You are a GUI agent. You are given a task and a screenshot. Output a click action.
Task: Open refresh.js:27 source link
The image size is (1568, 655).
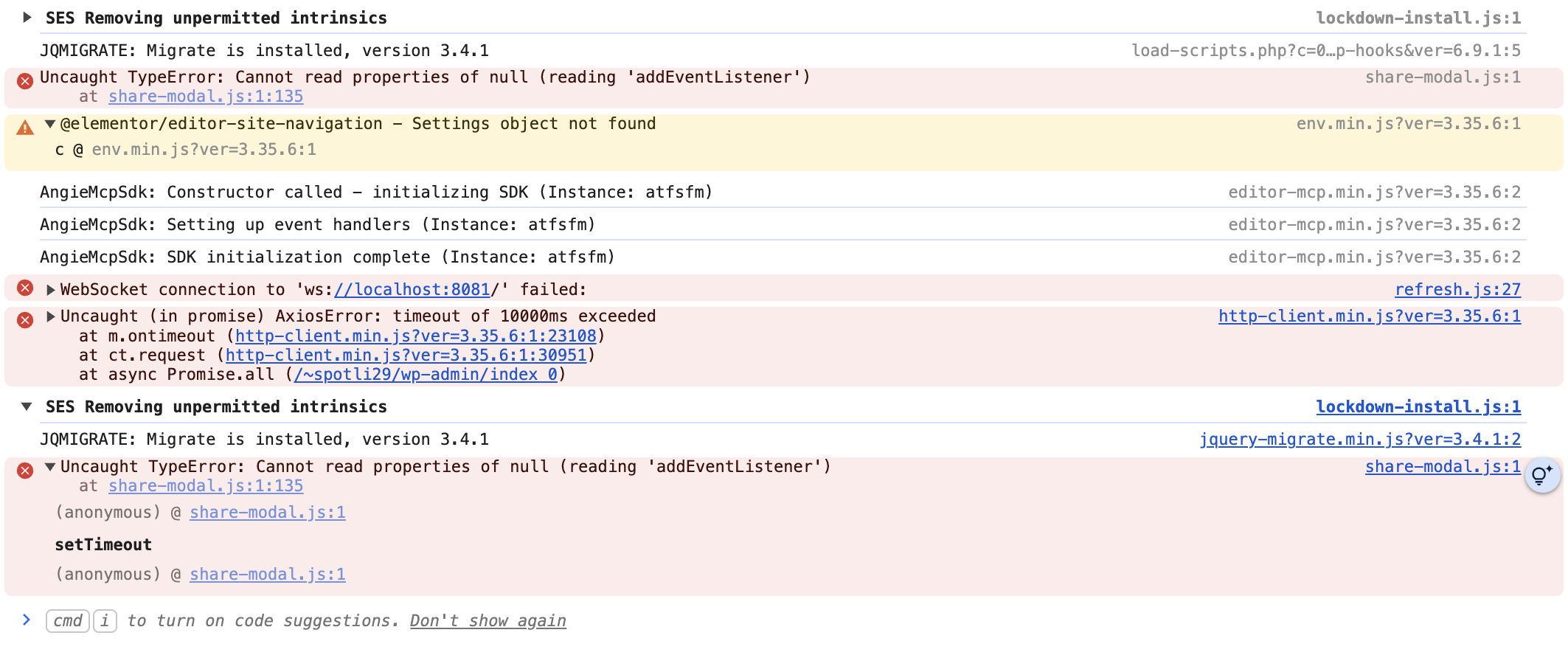1457,290
